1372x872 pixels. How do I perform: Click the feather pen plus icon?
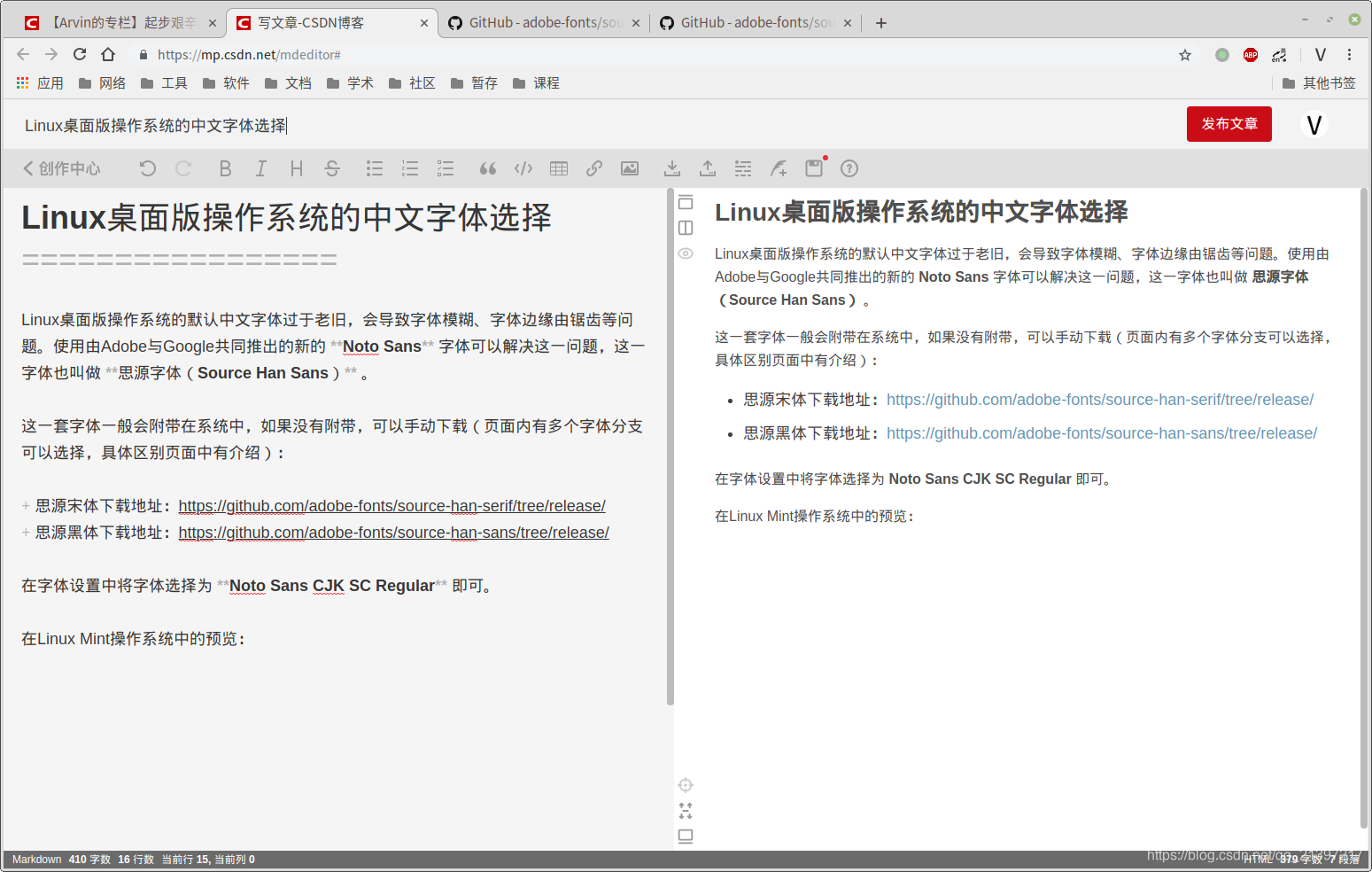click(779, 168)
